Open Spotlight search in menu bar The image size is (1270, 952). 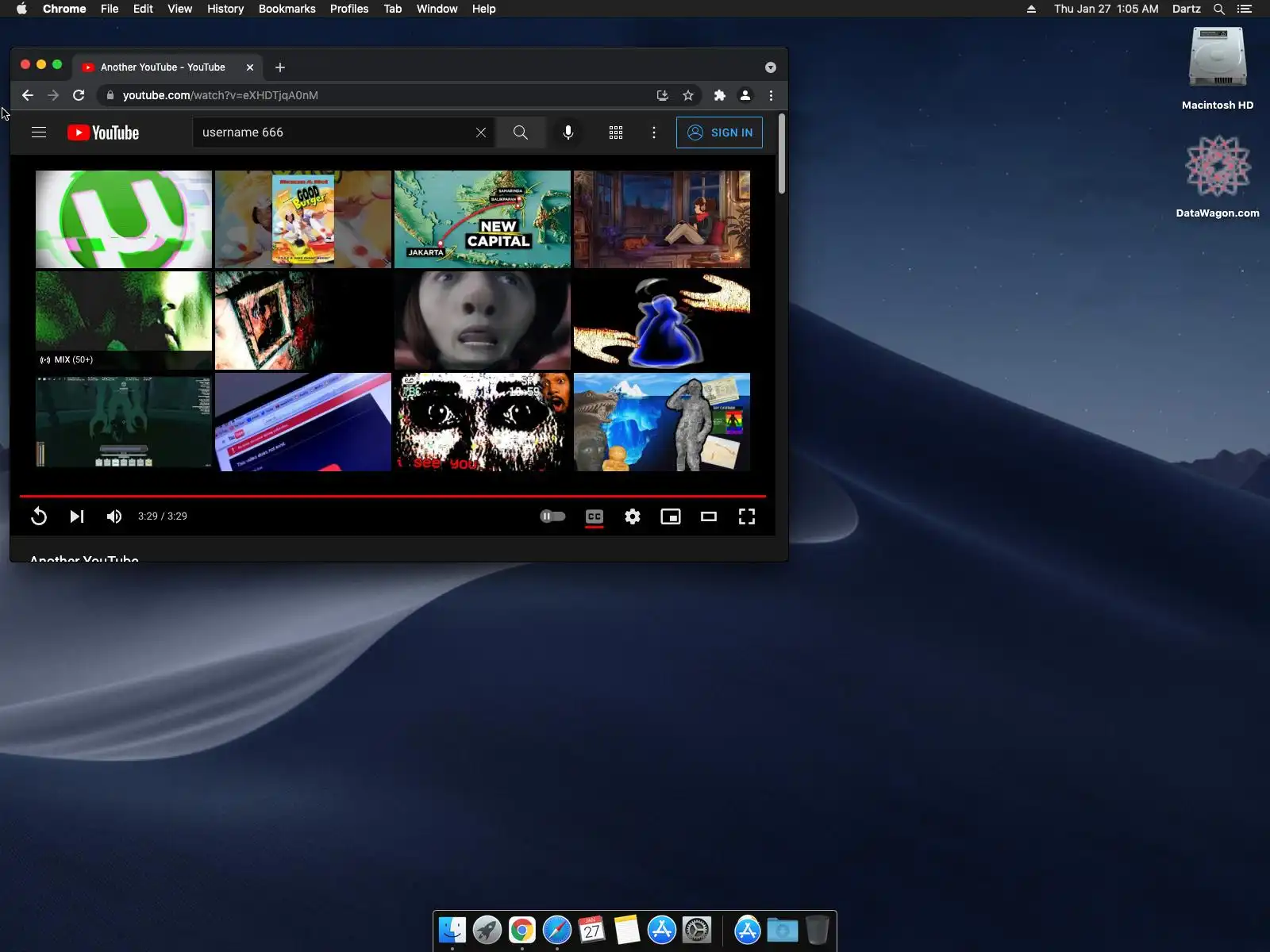1219,9
